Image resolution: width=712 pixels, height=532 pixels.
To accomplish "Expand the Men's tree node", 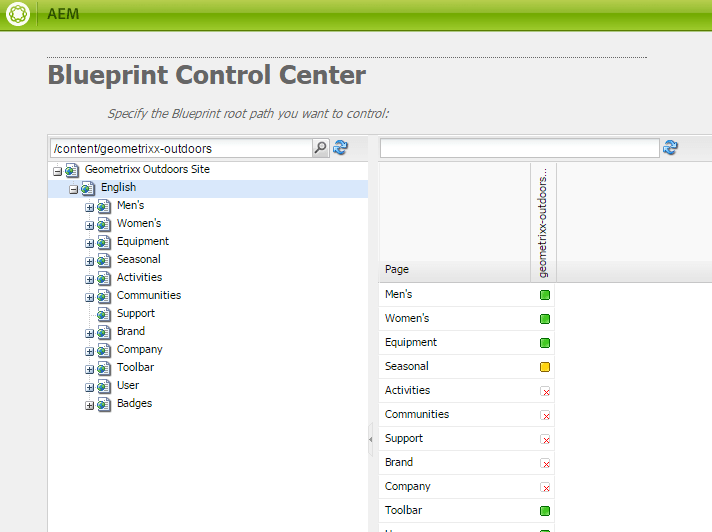I will click(x=89, y=207).
